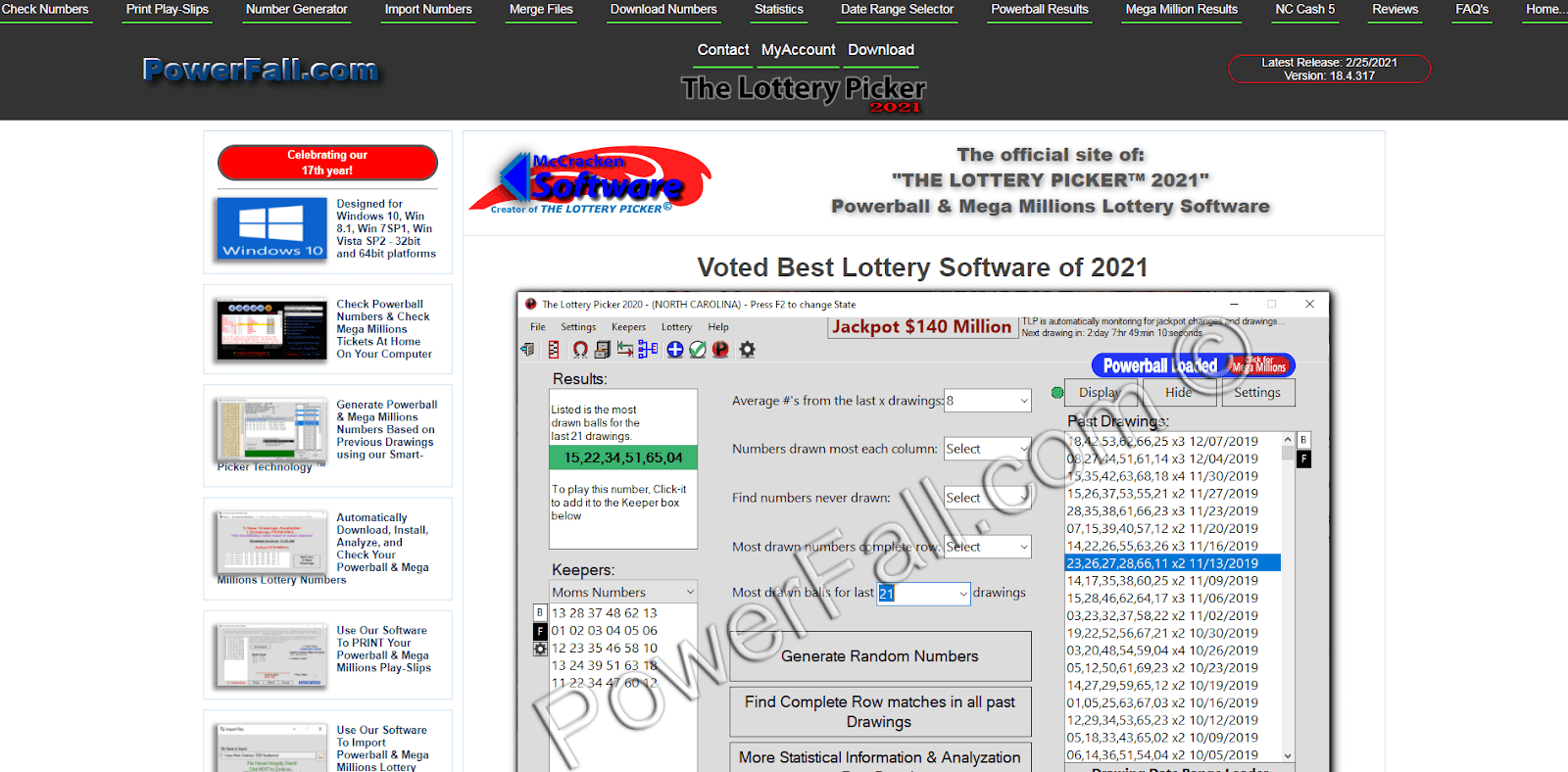Click Use Our Software To PRINT thumbnail

[x=271, y=655]
